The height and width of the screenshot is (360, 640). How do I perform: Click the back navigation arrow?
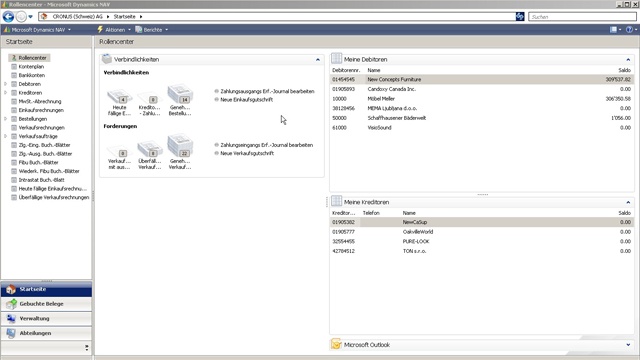point(8,17)
